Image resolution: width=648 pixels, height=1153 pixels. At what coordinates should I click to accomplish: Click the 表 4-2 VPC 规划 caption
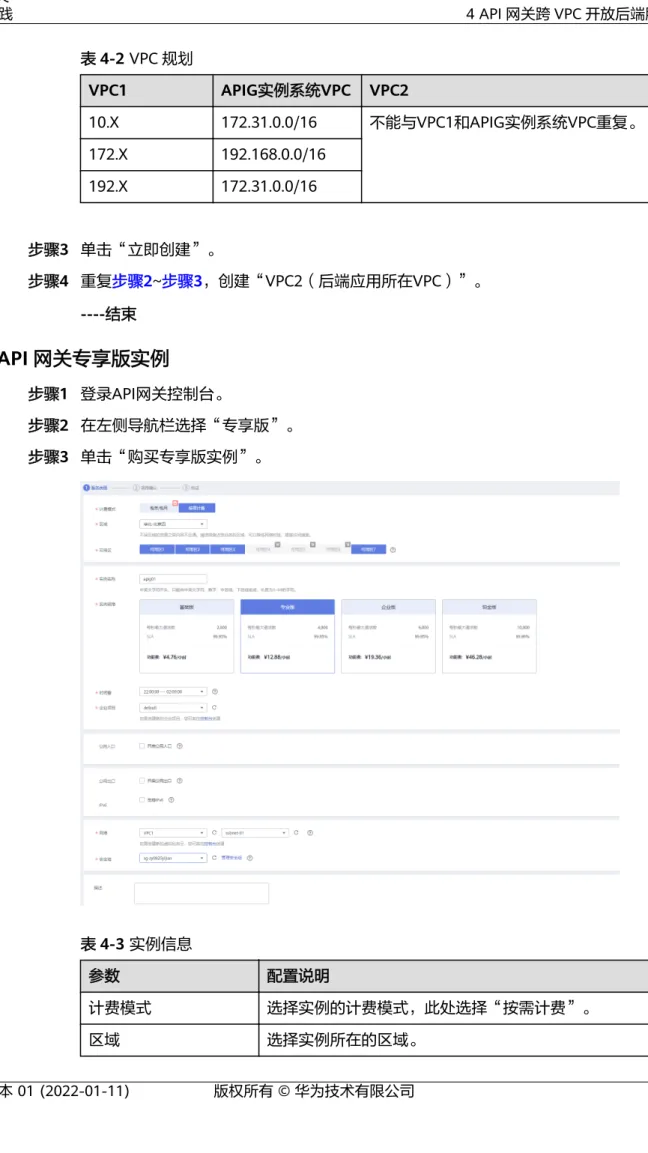[137, 59]
